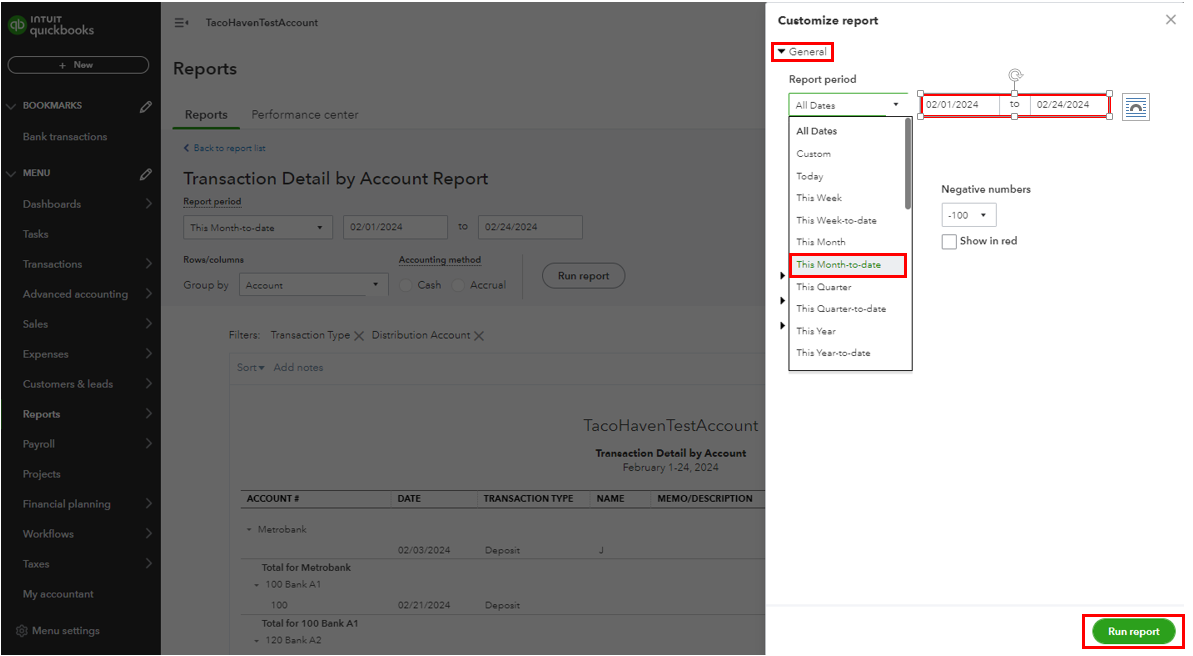Image resolution: width=1193 pixels, height=656 pixels.
Task: Click the outlined Run report button on Reports page
Action: click(584, 275)
